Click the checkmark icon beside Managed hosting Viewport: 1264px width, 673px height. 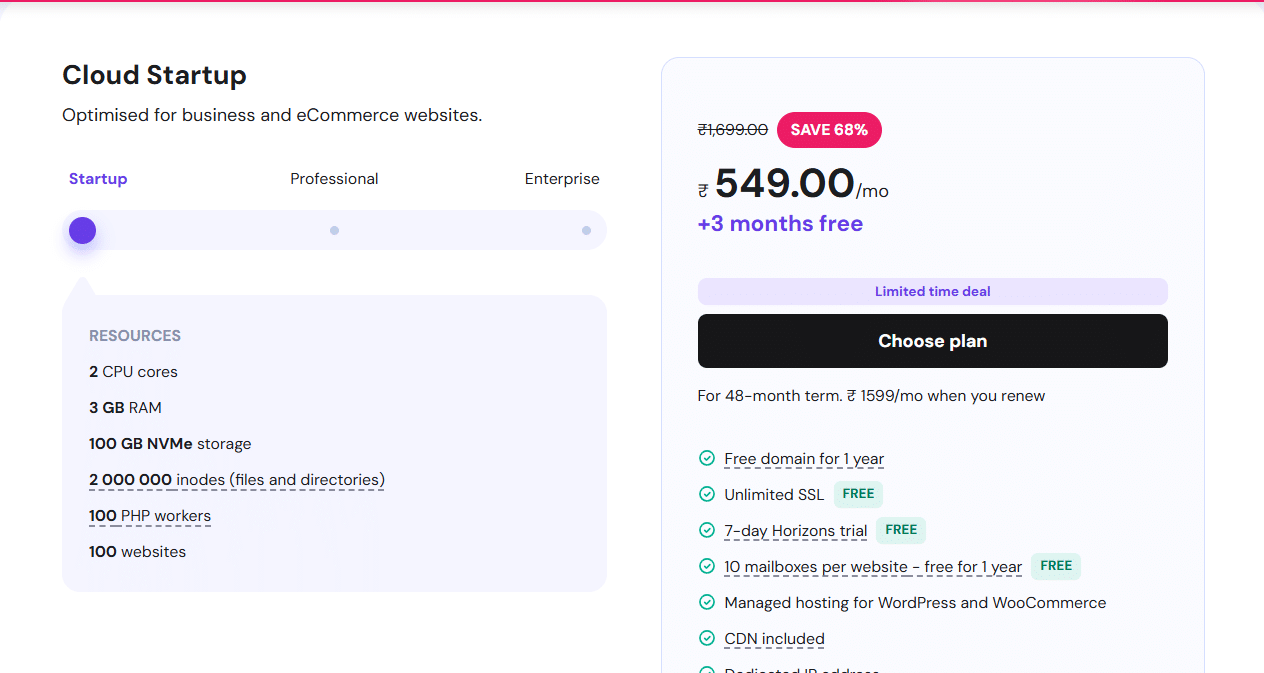coord(707,603)
